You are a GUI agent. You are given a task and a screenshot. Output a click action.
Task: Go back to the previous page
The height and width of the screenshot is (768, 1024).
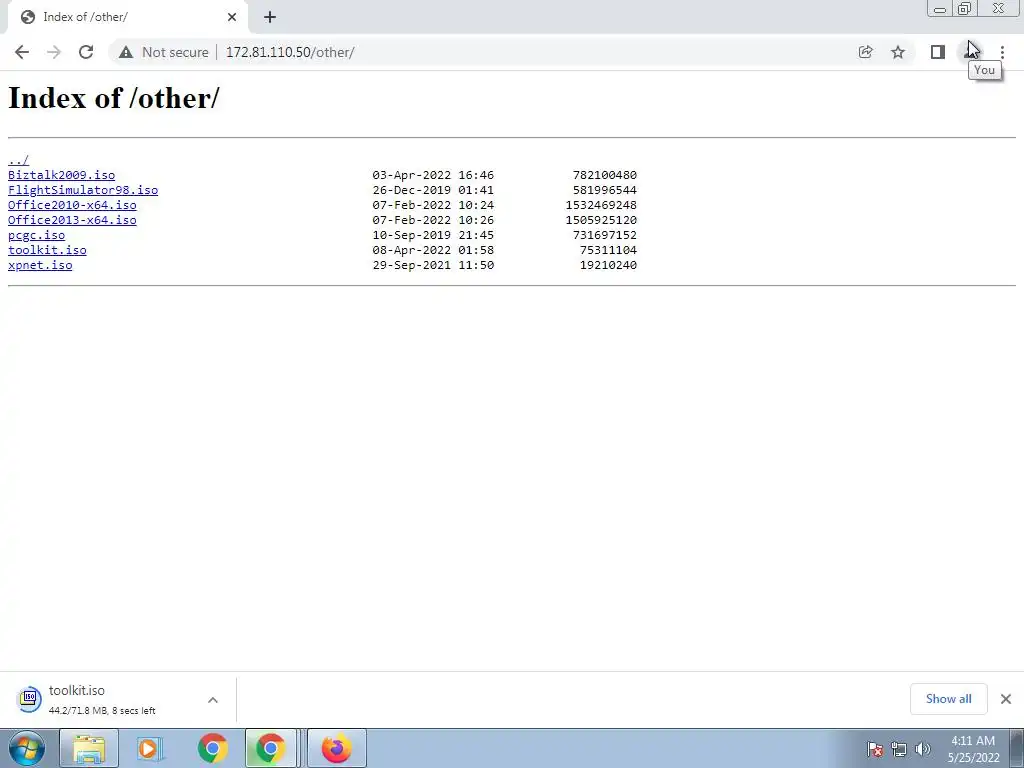coord(22,52)
